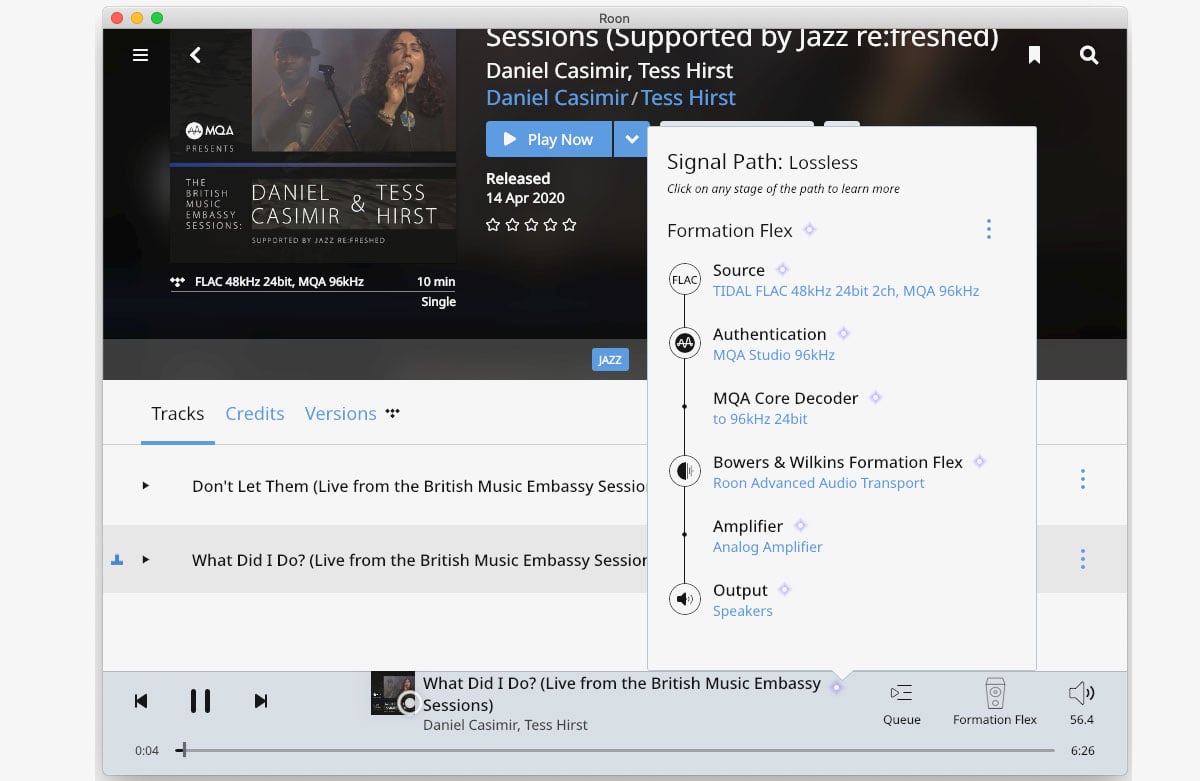Image resolution: width=1200 pixels, height=781 pixels.
Task: Click the Amplifier stage label
Action: click(x=748, y=526)
